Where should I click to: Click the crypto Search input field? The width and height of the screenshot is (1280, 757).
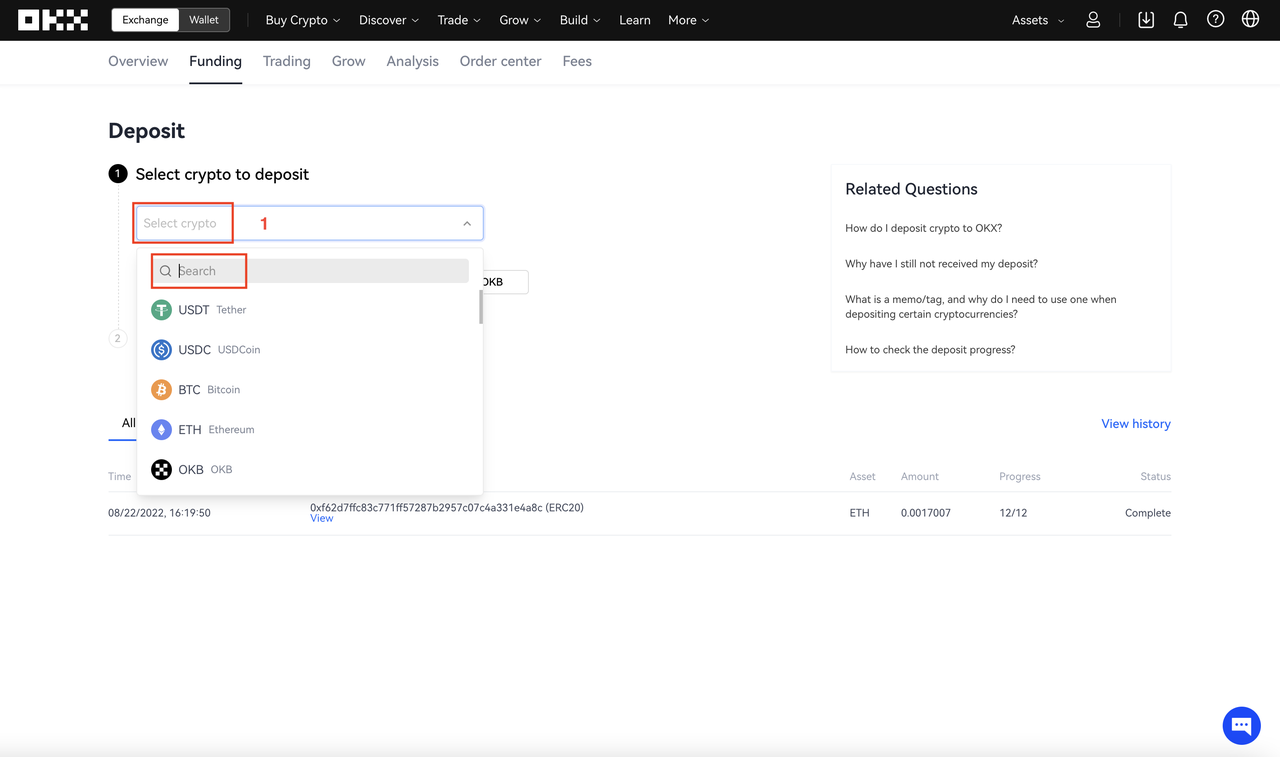310,271
